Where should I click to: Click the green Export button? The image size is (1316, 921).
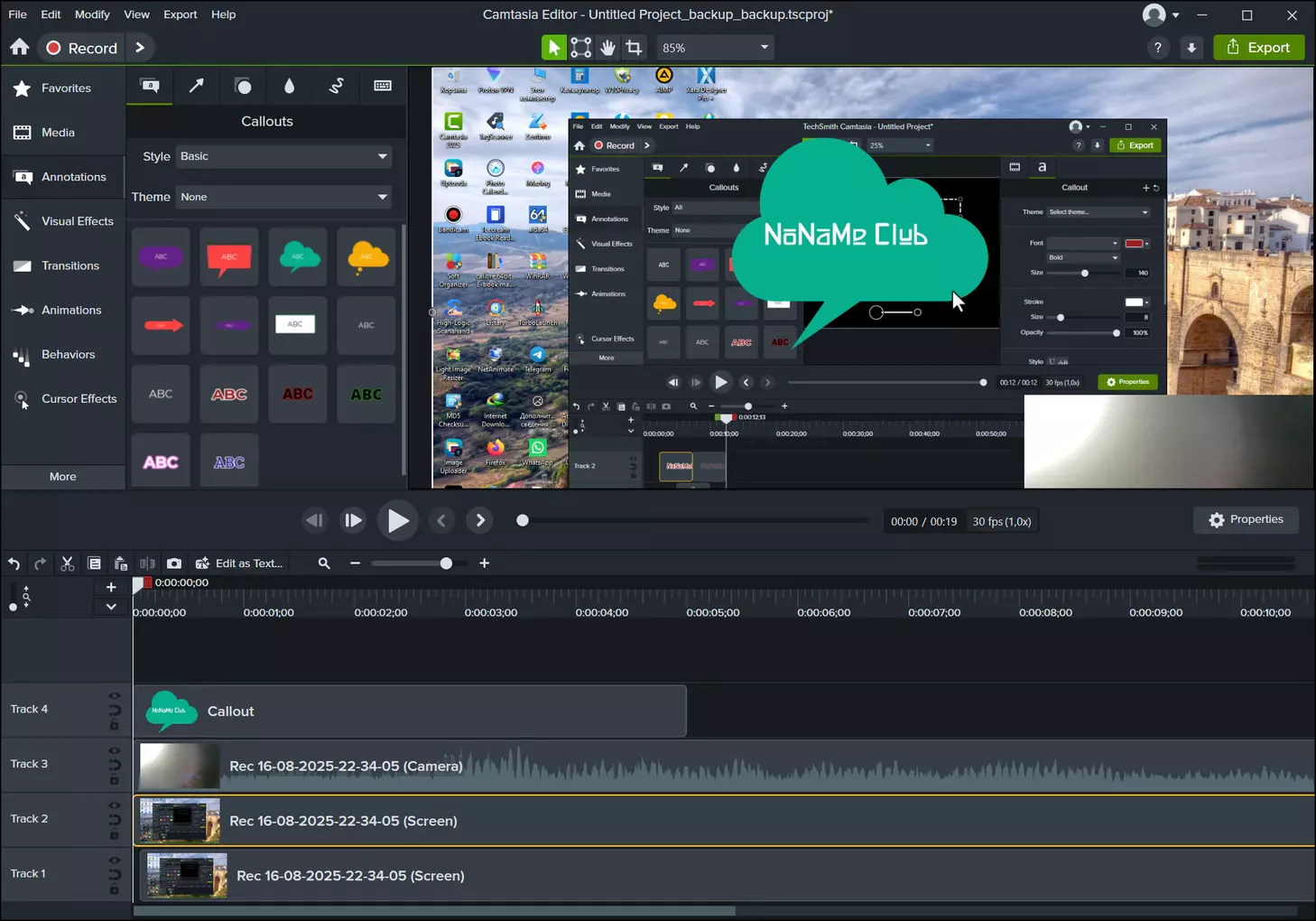(1259, 48)
